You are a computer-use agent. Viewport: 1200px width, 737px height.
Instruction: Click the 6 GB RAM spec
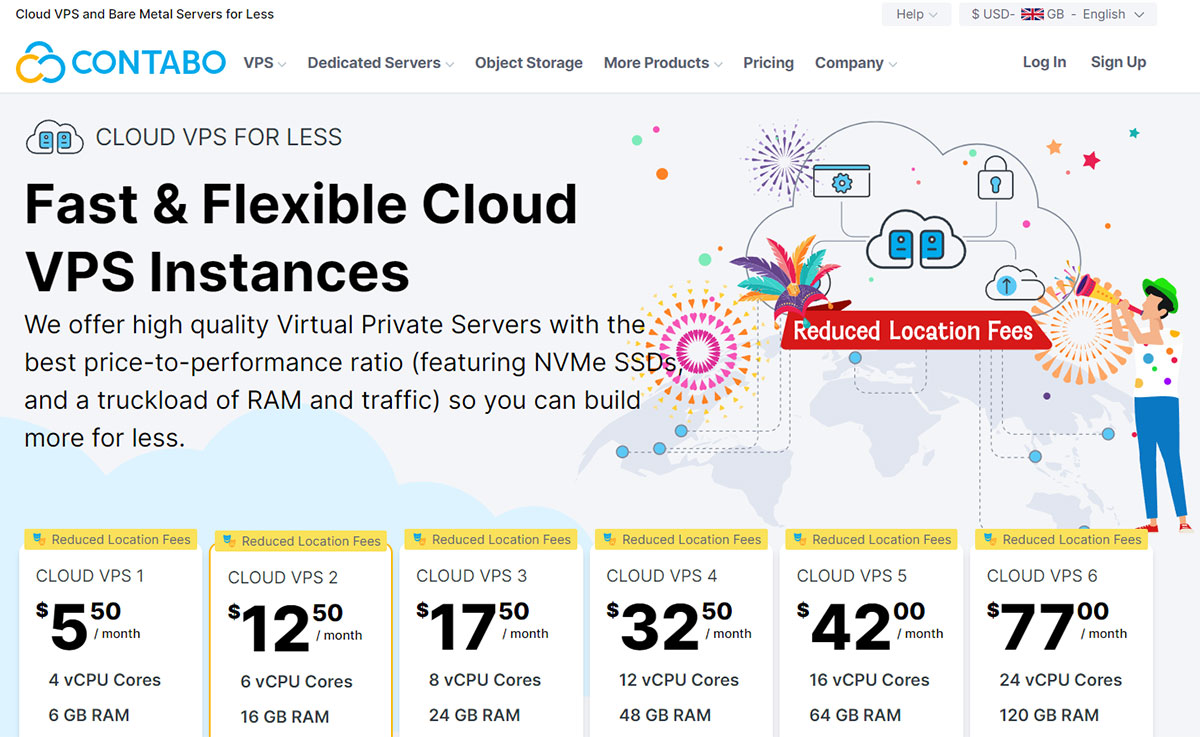(89, 715)
